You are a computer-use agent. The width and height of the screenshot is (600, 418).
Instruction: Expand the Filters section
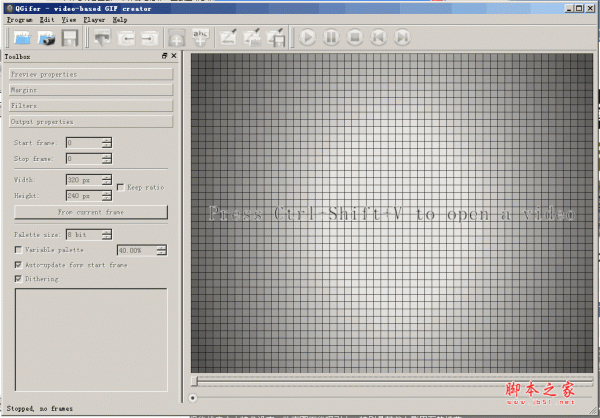point(91,106)
